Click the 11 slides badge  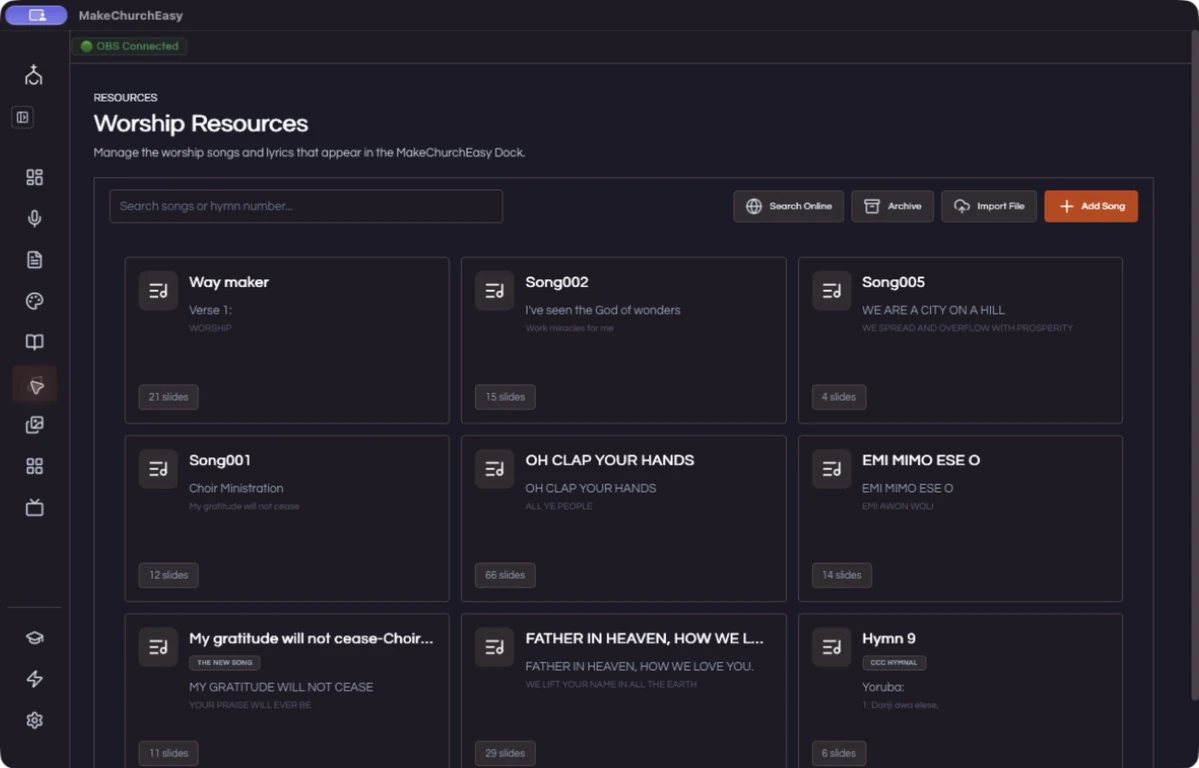click(x=168, y=753)
